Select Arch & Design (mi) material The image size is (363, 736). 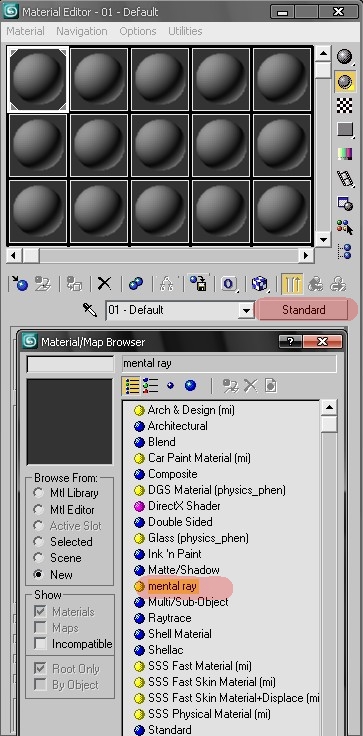191,410
